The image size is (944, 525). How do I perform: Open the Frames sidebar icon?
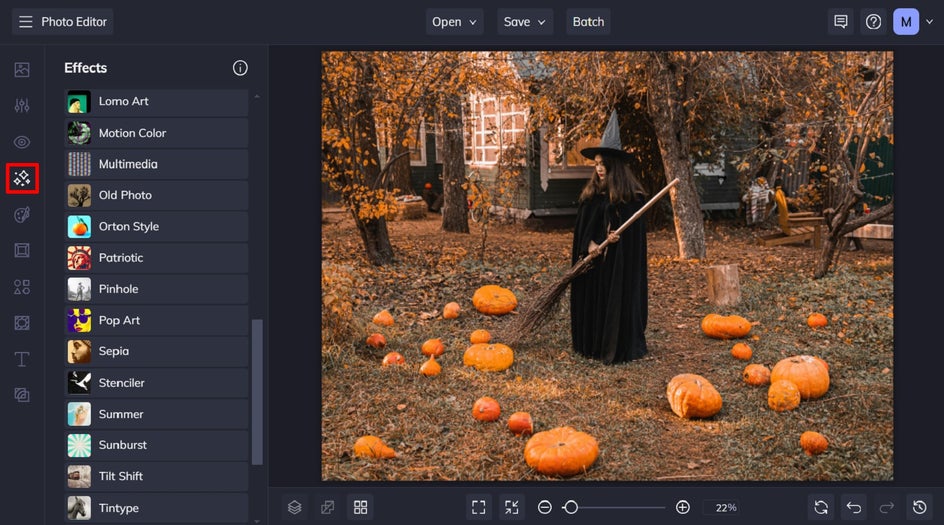(x=22, y=250)
